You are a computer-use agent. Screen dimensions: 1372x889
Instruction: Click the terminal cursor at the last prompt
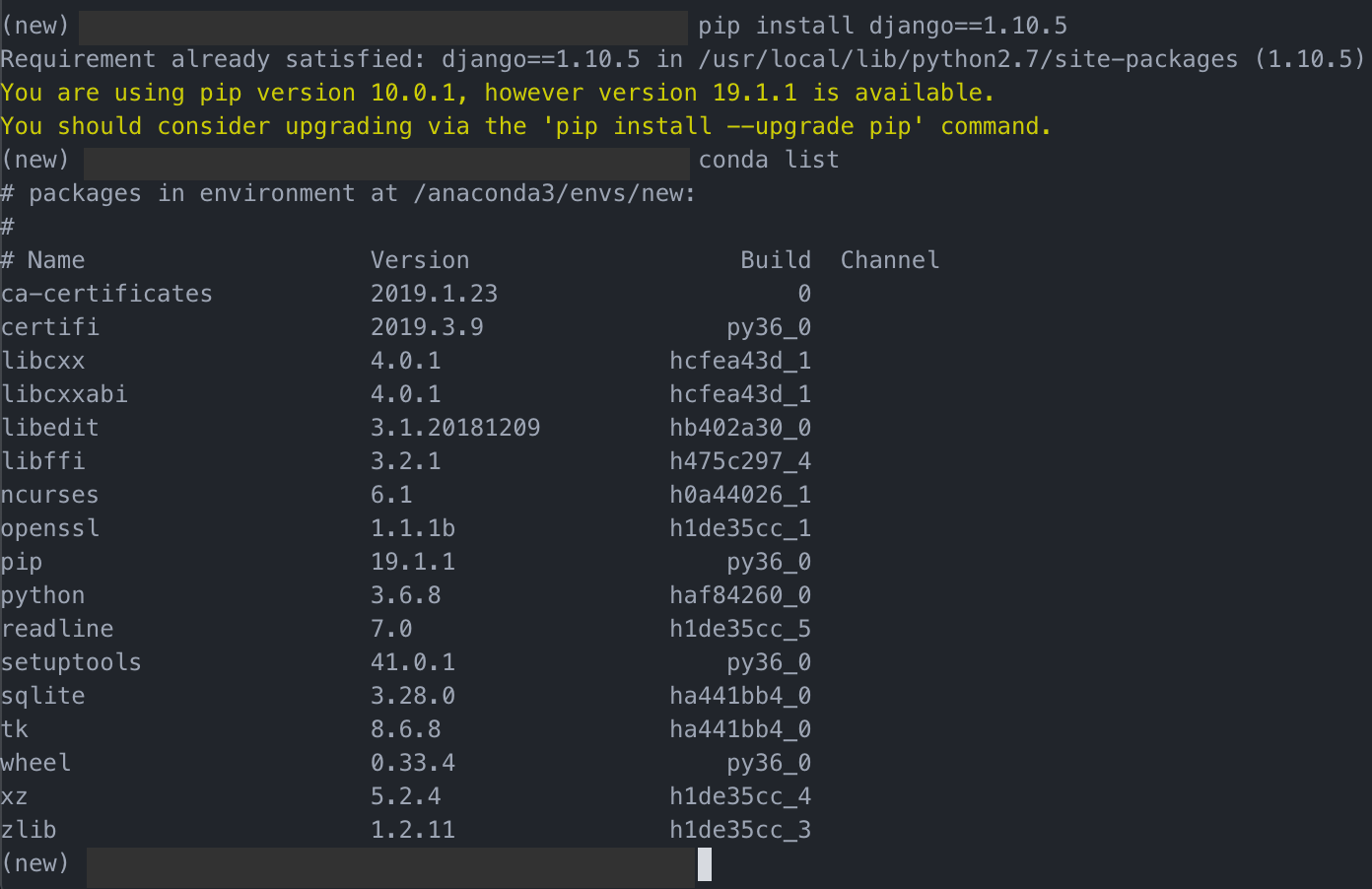[705, 864]
